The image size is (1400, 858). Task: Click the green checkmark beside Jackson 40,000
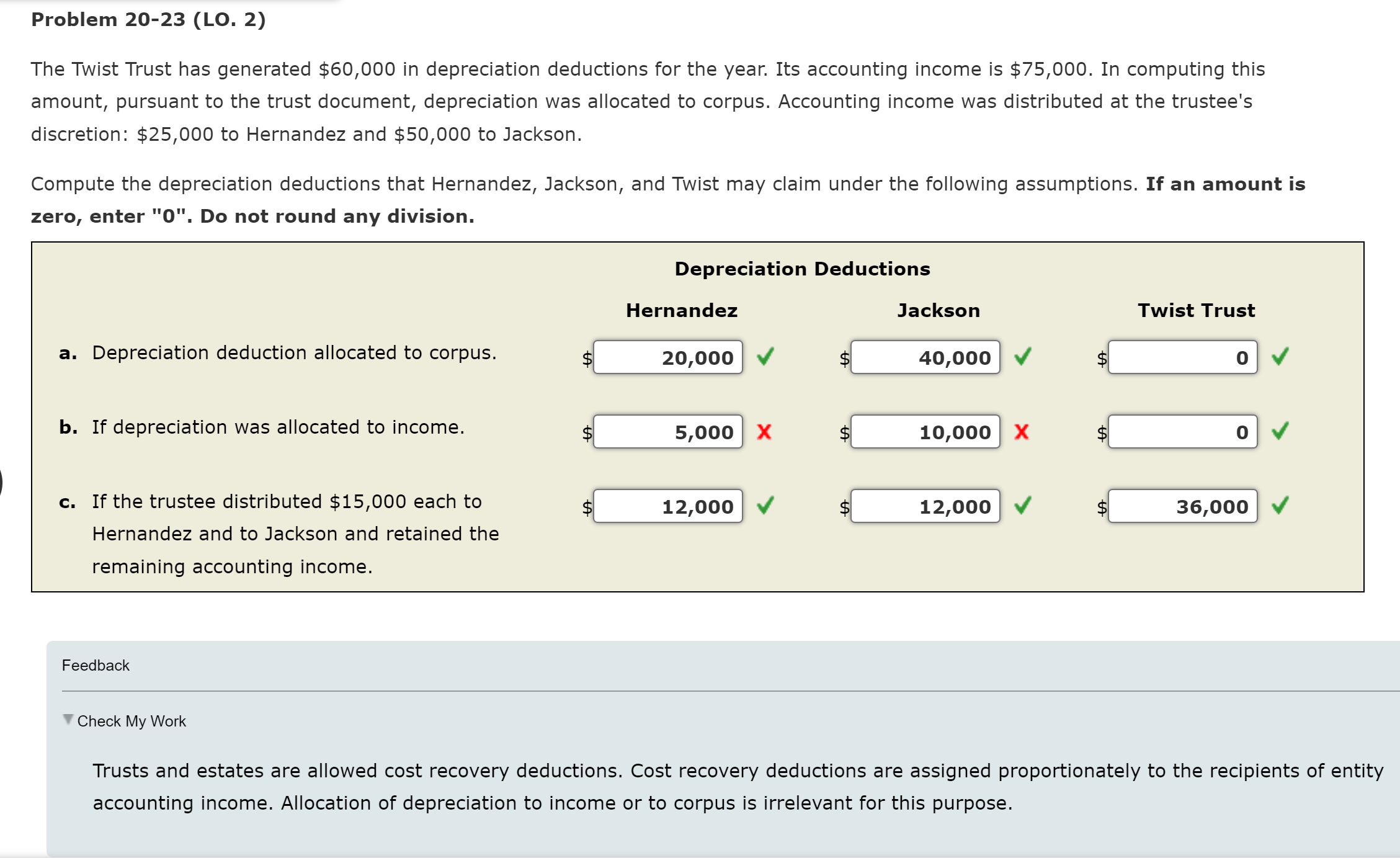click(x=1023, y=357)
